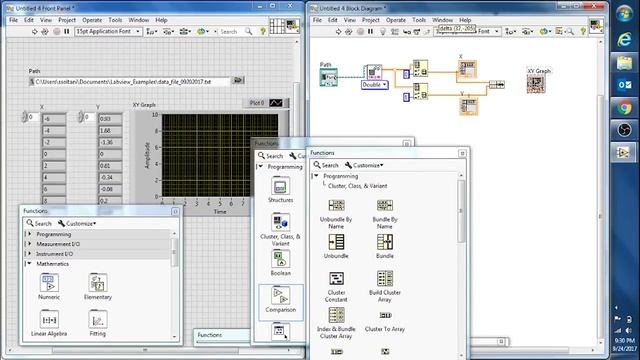Select the Unbundle By Name function
Viewport: 640px width, 360px height.
[x=336, y=214]
